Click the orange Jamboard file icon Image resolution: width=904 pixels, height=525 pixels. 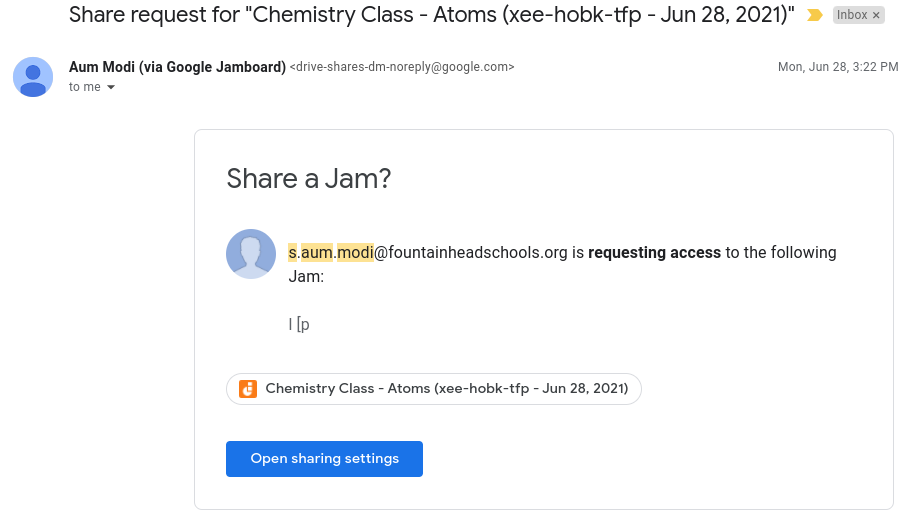[248, 389]
